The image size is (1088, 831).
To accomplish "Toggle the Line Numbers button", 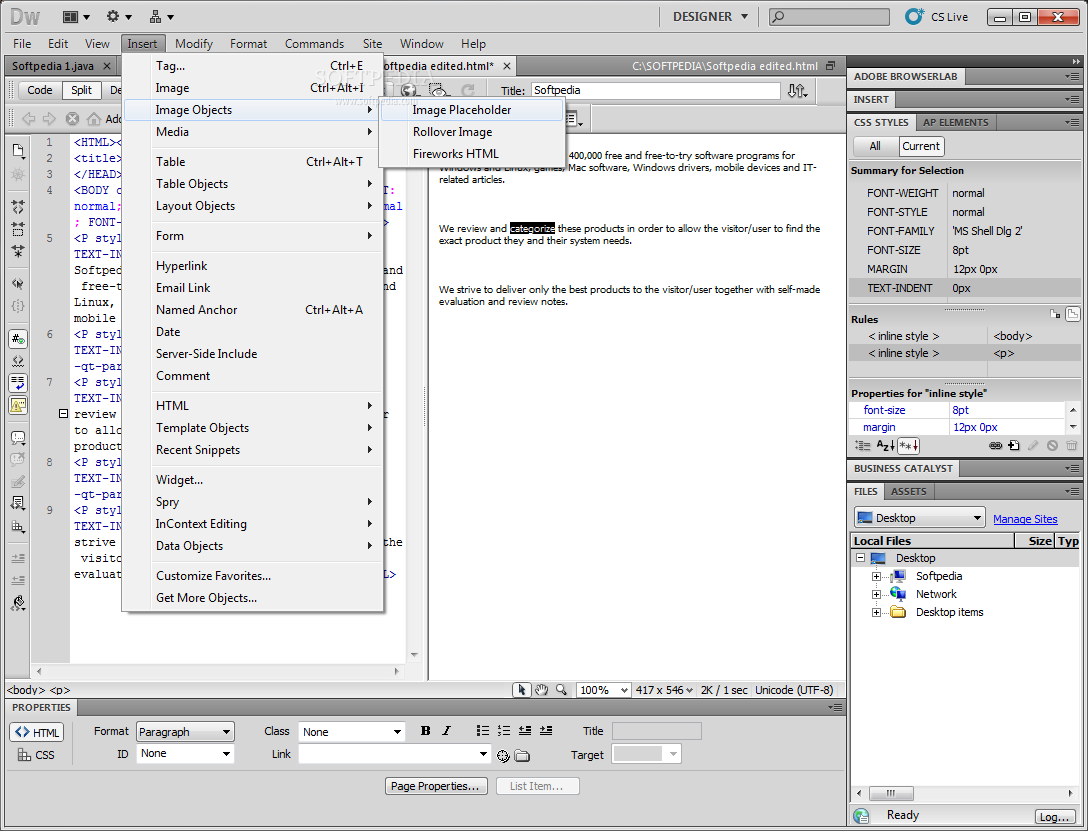I will [x=18, y=339].
